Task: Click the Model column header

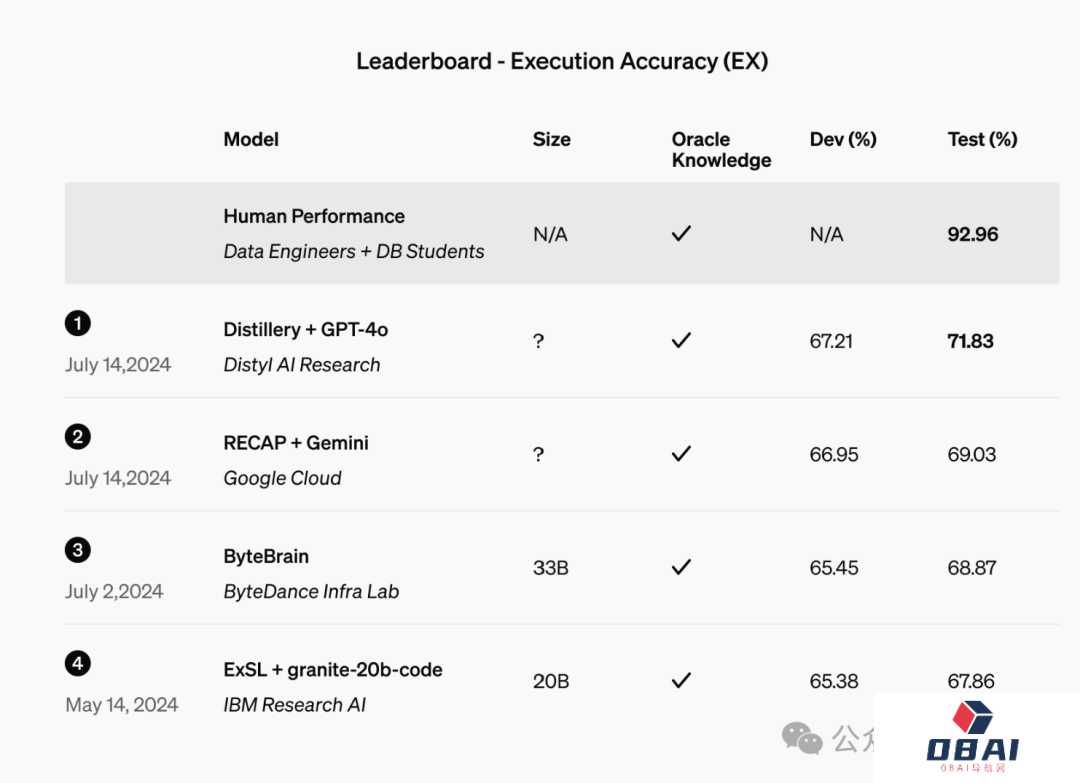Action: pos(251,140)
